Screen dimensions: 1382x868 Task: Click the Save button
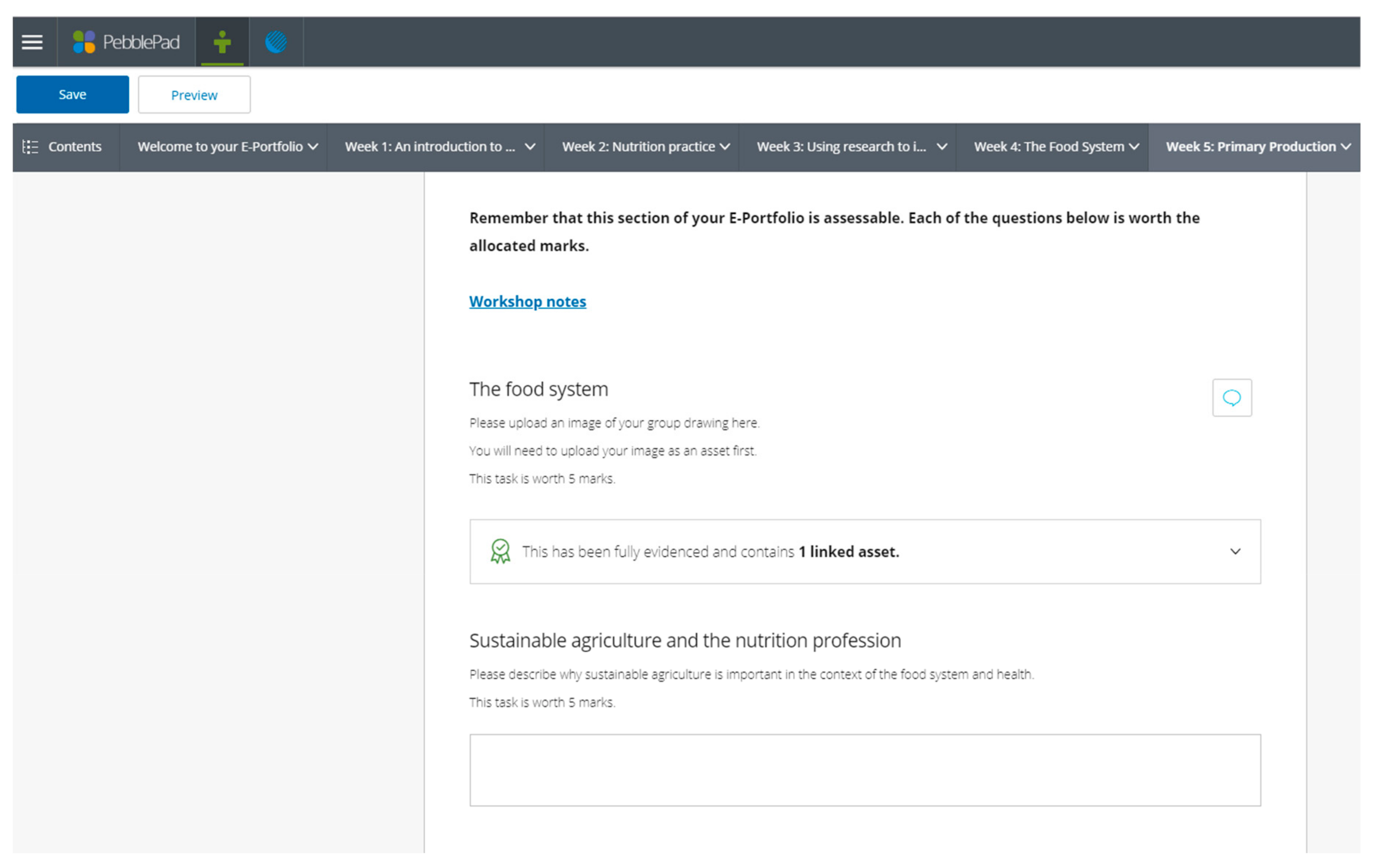(x=72, y=94)
